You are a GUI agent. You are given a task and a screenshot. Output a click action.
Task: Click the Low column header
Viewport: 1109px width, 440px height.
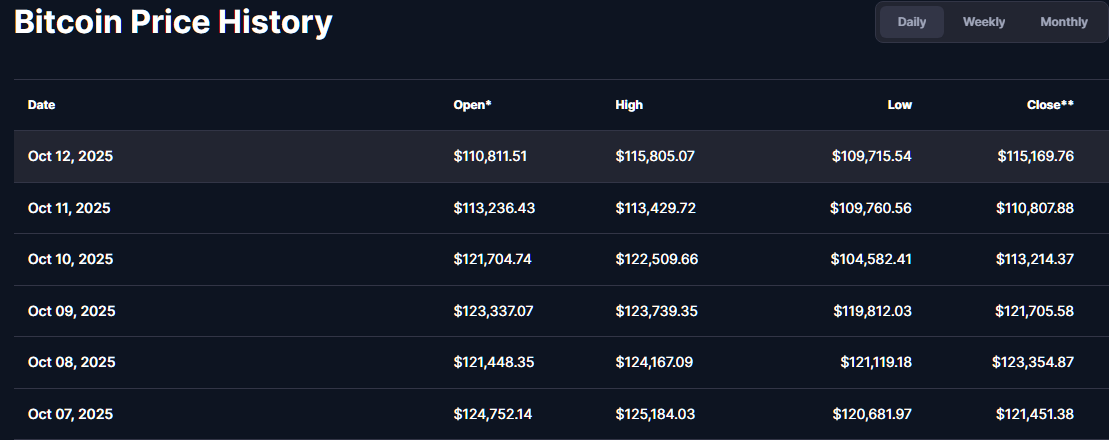click(899, 105)
